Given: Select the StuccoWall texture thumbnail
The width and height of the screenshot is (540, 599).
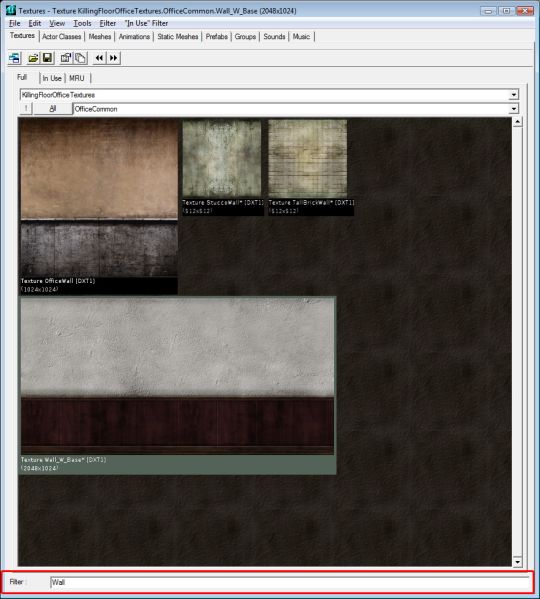Looking at the screenshot, I should click(x=222, y=159).
